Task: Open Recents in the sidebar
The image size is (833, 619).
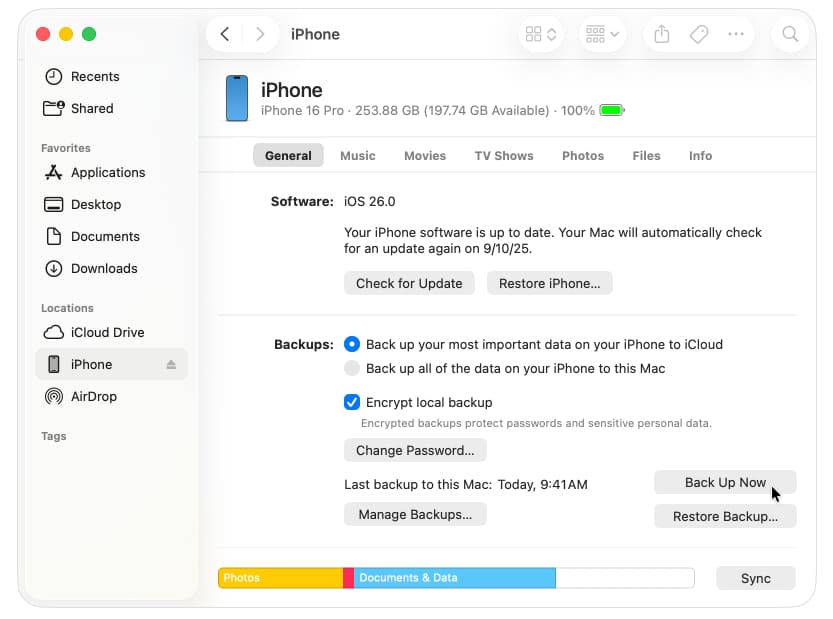Action: click(x=112, y=77)
